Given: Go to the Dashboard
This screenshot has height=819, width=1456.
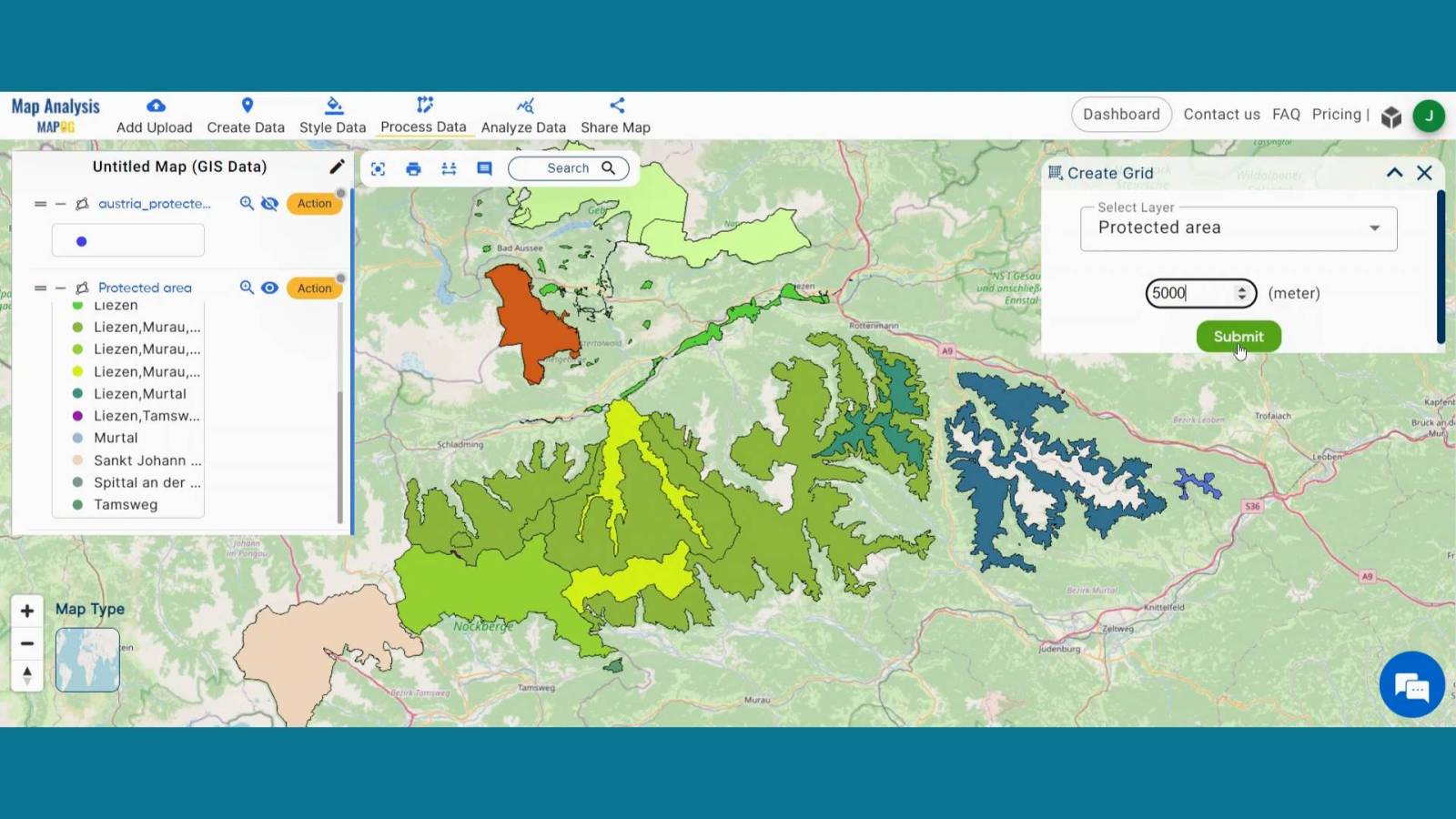Looking at the screenshot, I should point(1121,115).
